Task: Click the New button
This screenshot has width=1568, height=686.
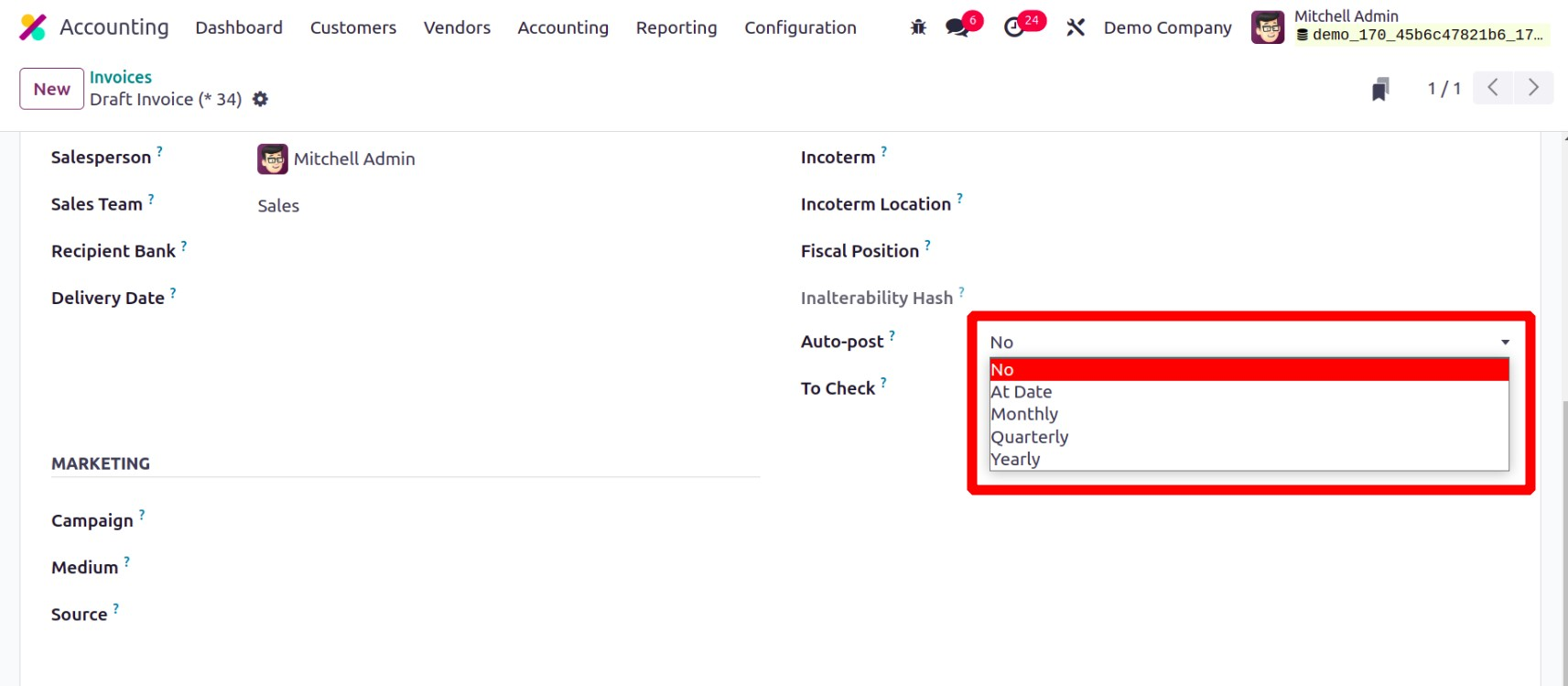Action: point(52,89)
